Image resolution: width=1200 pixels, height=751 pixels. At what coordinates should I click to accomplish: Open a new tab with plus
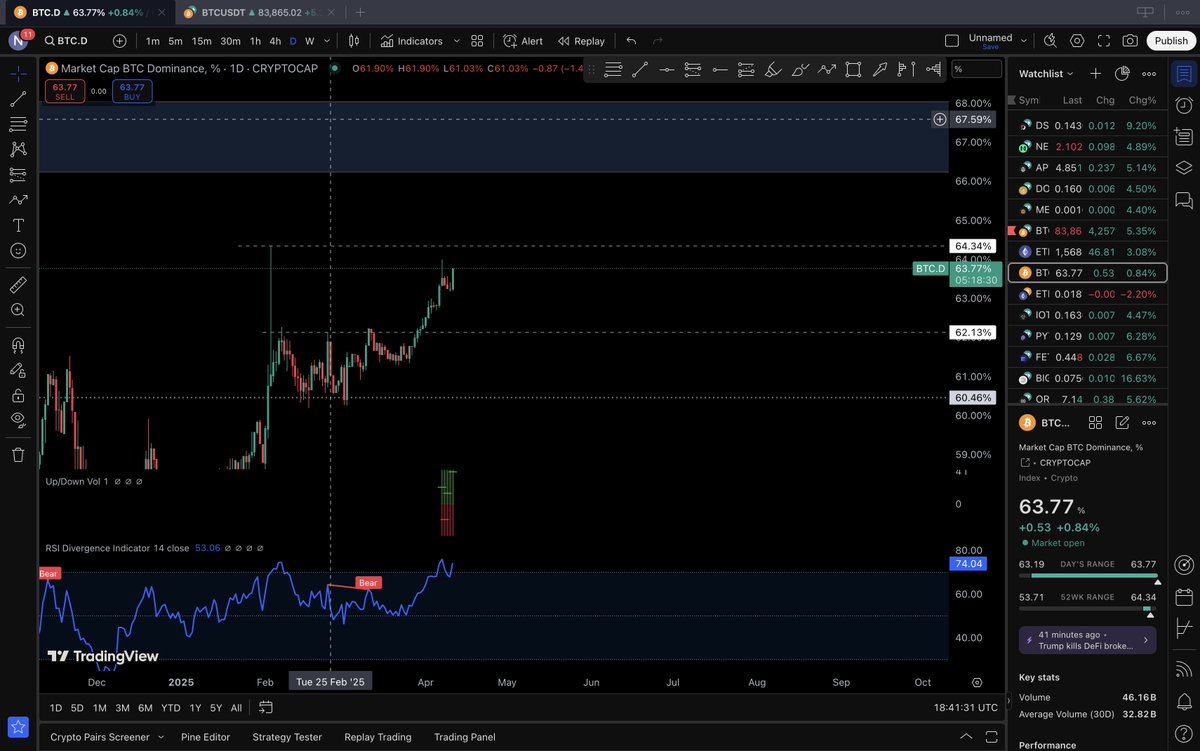(x=360, y=12)
